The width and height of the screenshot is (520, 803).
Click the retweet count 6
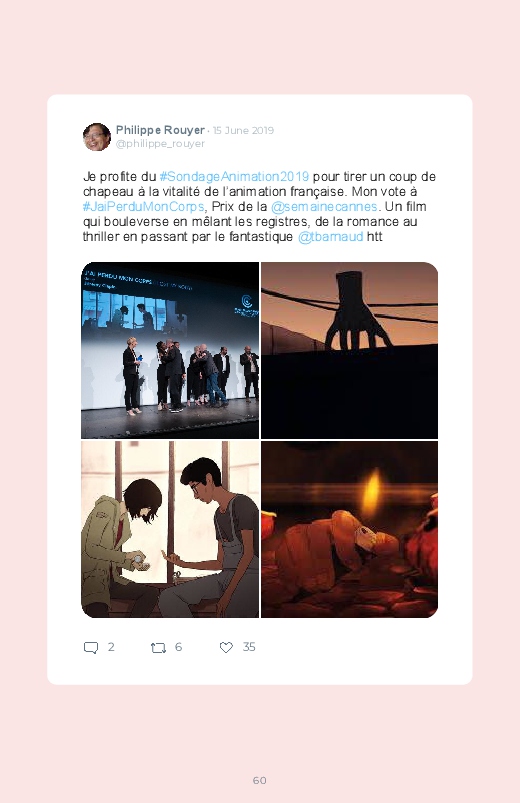click(x=178, y=647)
